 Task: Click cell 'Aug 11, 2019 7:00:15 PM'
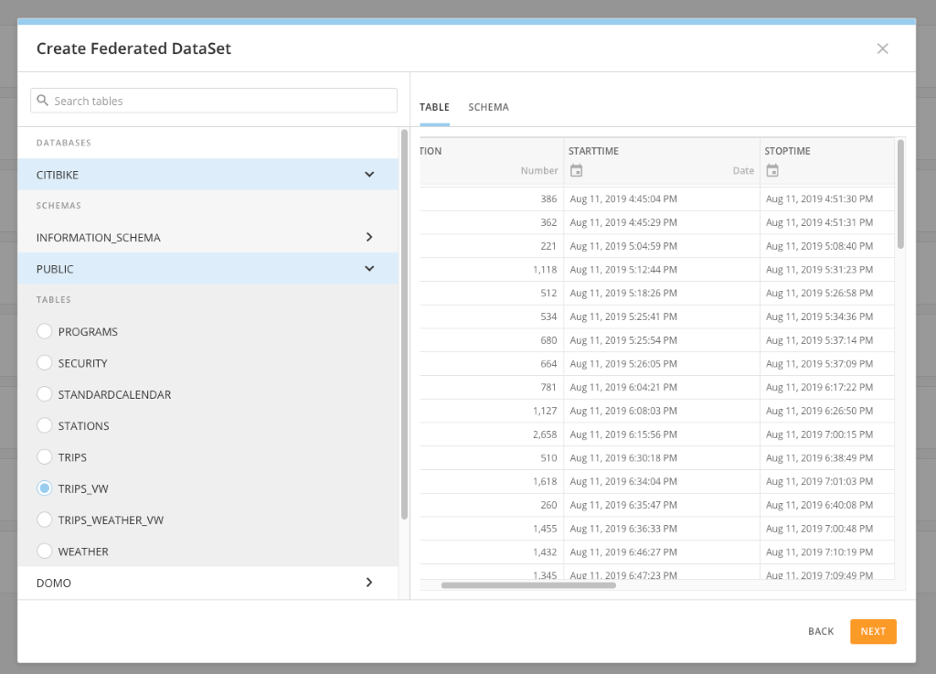pyautogui.click(x=819, y=434)
